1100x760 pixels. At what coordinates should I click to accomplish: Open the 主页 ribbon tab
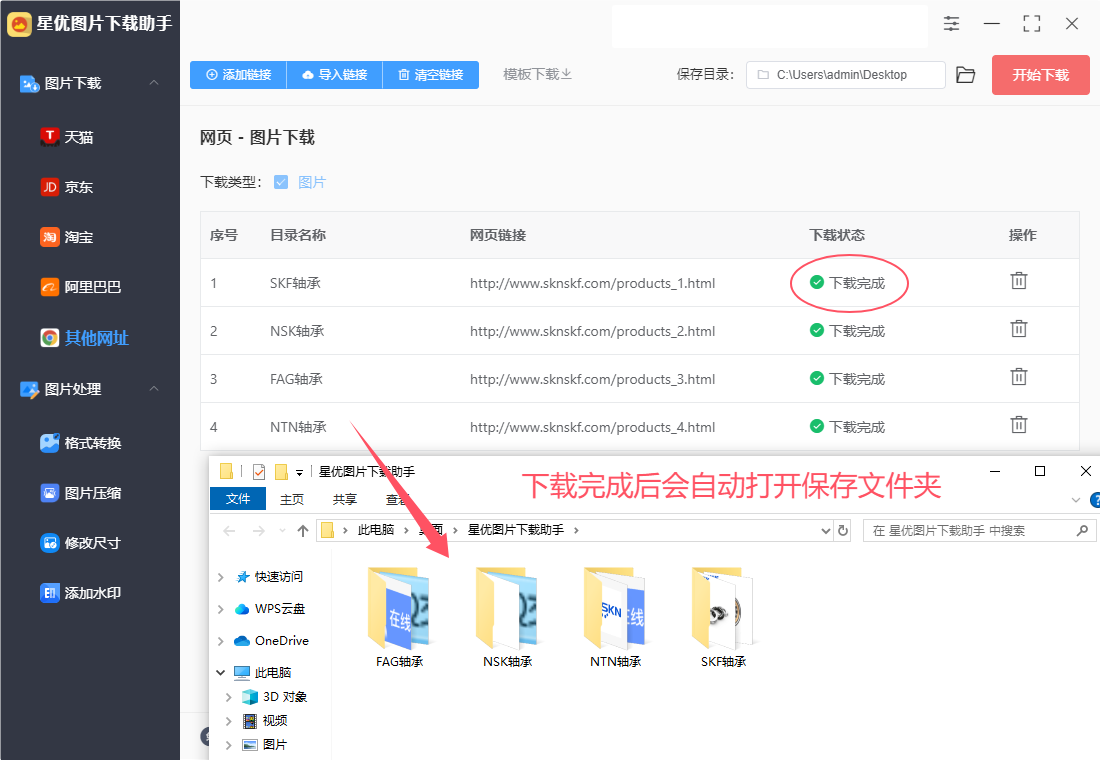pos(292,499)
